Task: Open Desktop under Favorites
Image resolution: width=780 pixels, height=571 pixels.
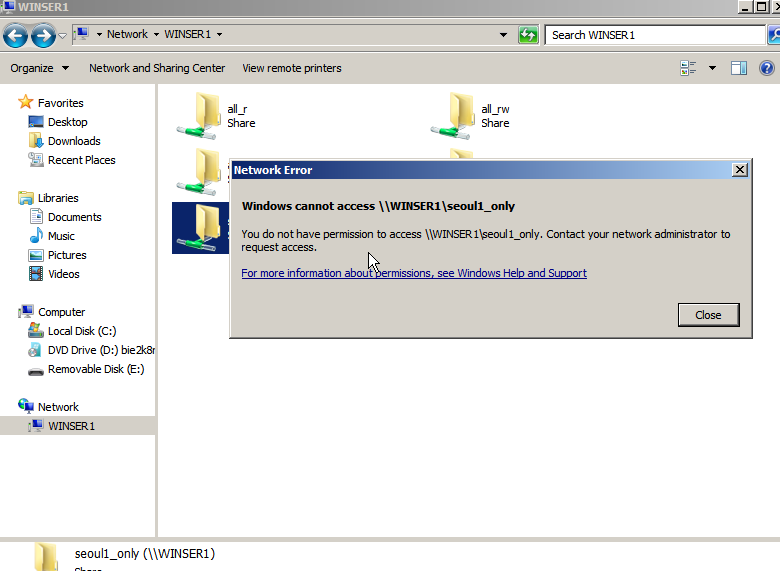Action: 68,122
